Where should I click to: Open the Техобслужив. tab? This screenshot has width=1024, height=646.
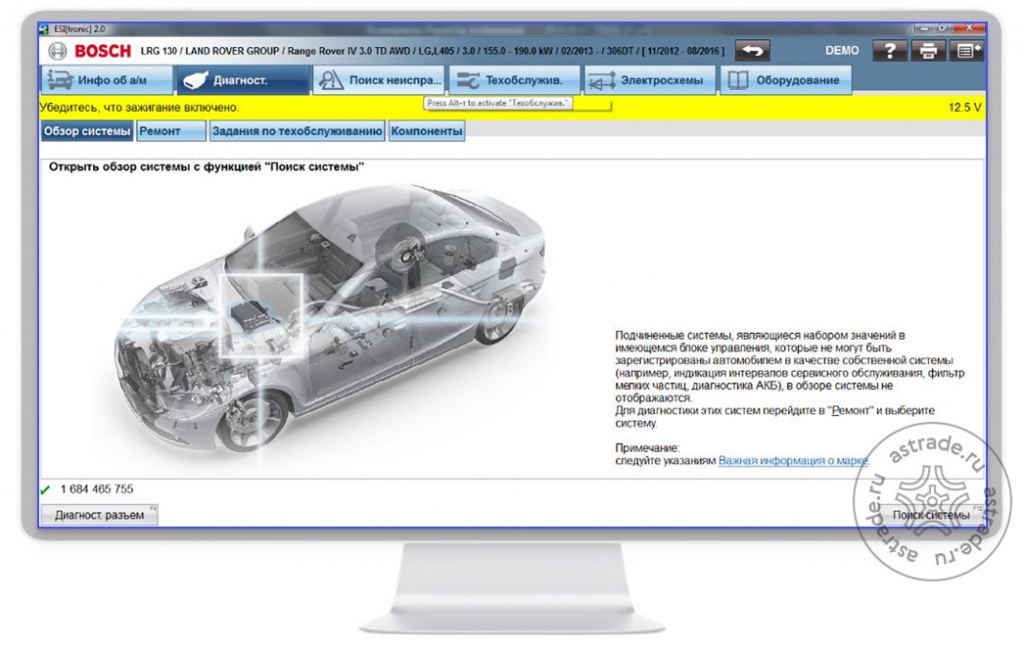[x=514, y=80]
